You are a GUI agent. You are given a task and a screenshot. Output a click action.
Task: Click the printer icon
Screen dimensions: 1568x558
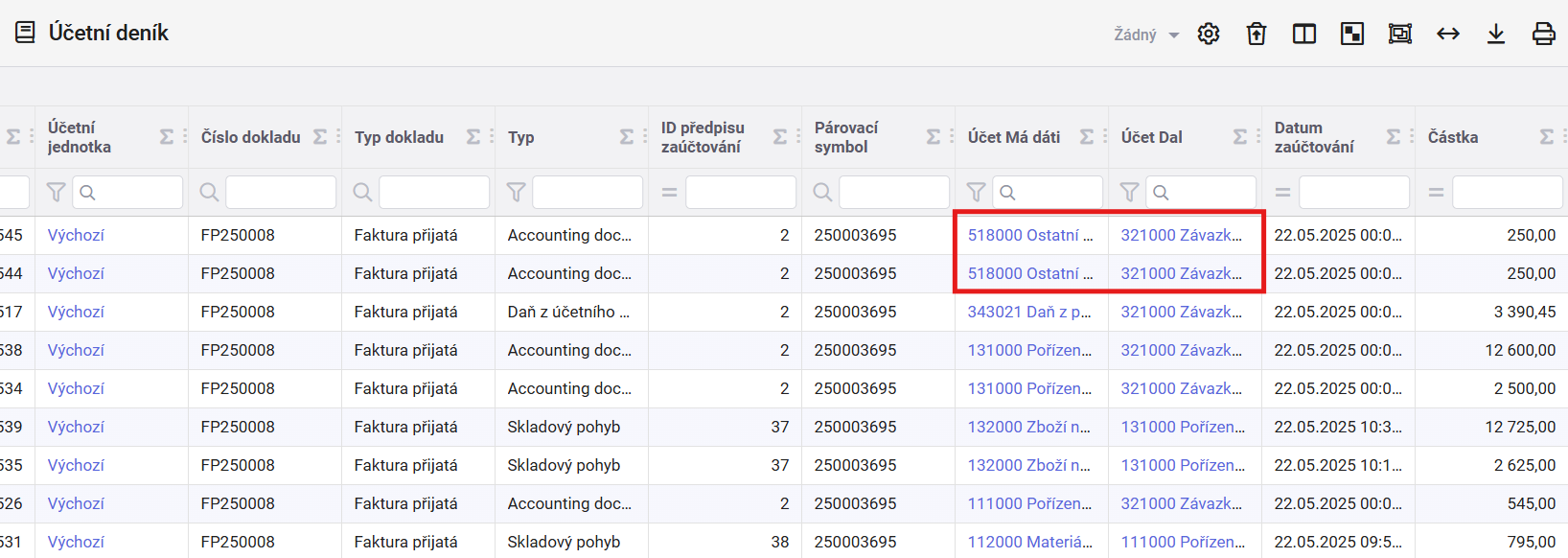click(x=1544, y=34)
